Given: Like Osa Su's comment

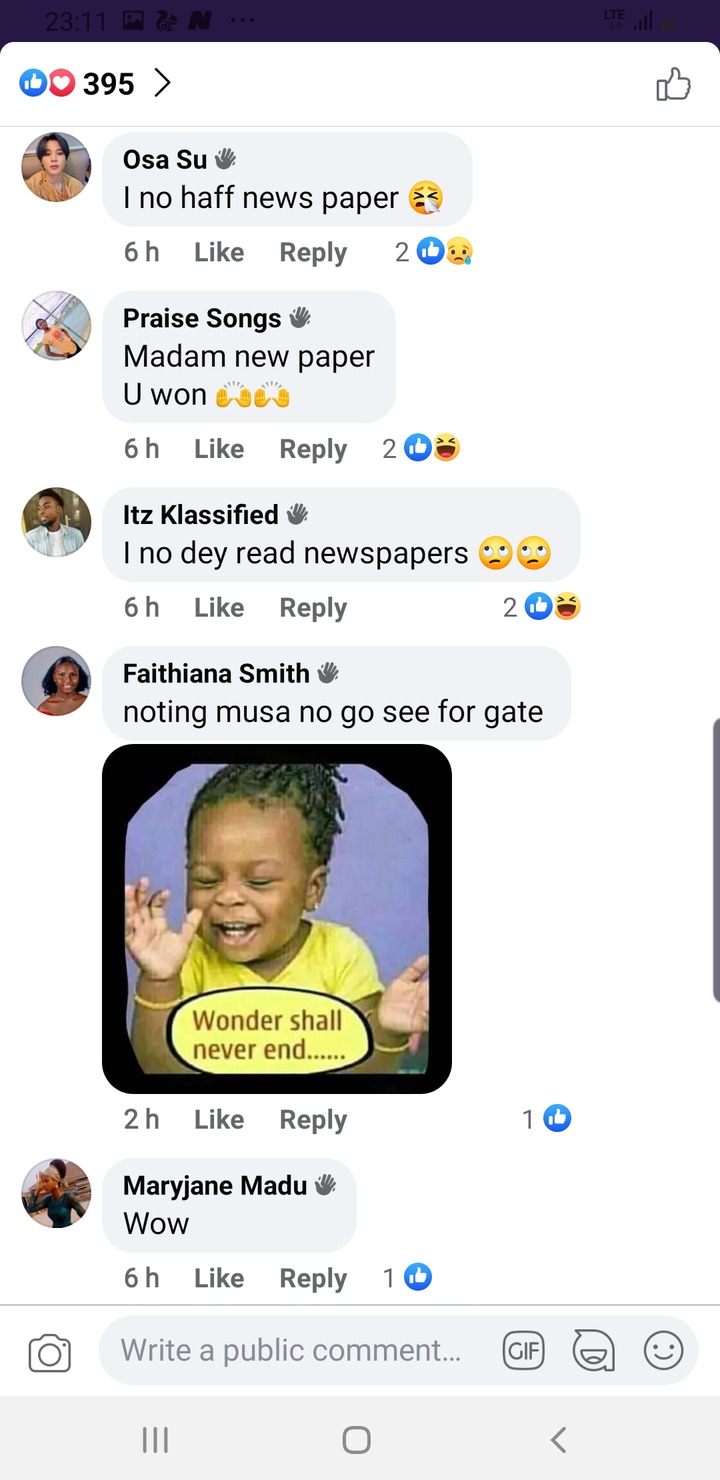Looking at the screenshot, I should [x=219, y=252].
